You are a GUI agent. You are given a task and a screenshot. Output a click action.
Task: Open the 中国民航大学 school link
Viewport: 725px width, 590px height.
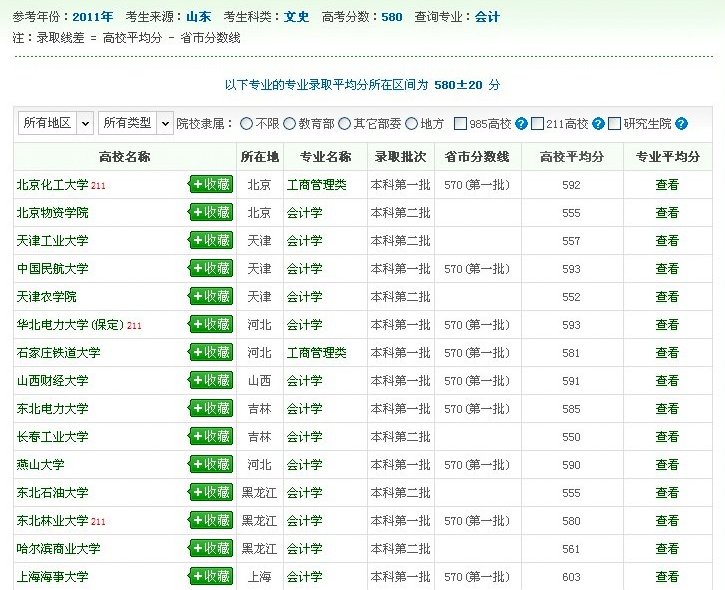coord(52,269)
